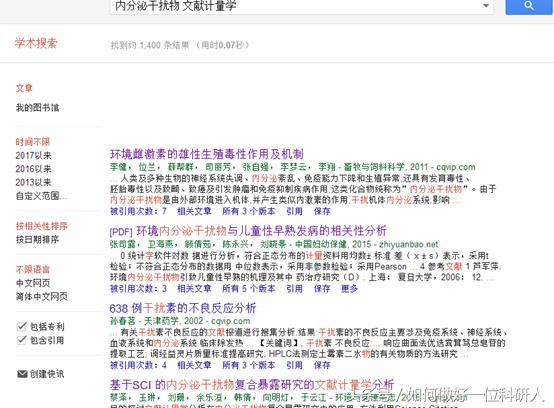Image resolution: width=554 pixels, height=408 pixels.
Task: Click the 找到约 1,400 条结果 text
Action: [x=150, y=45]
